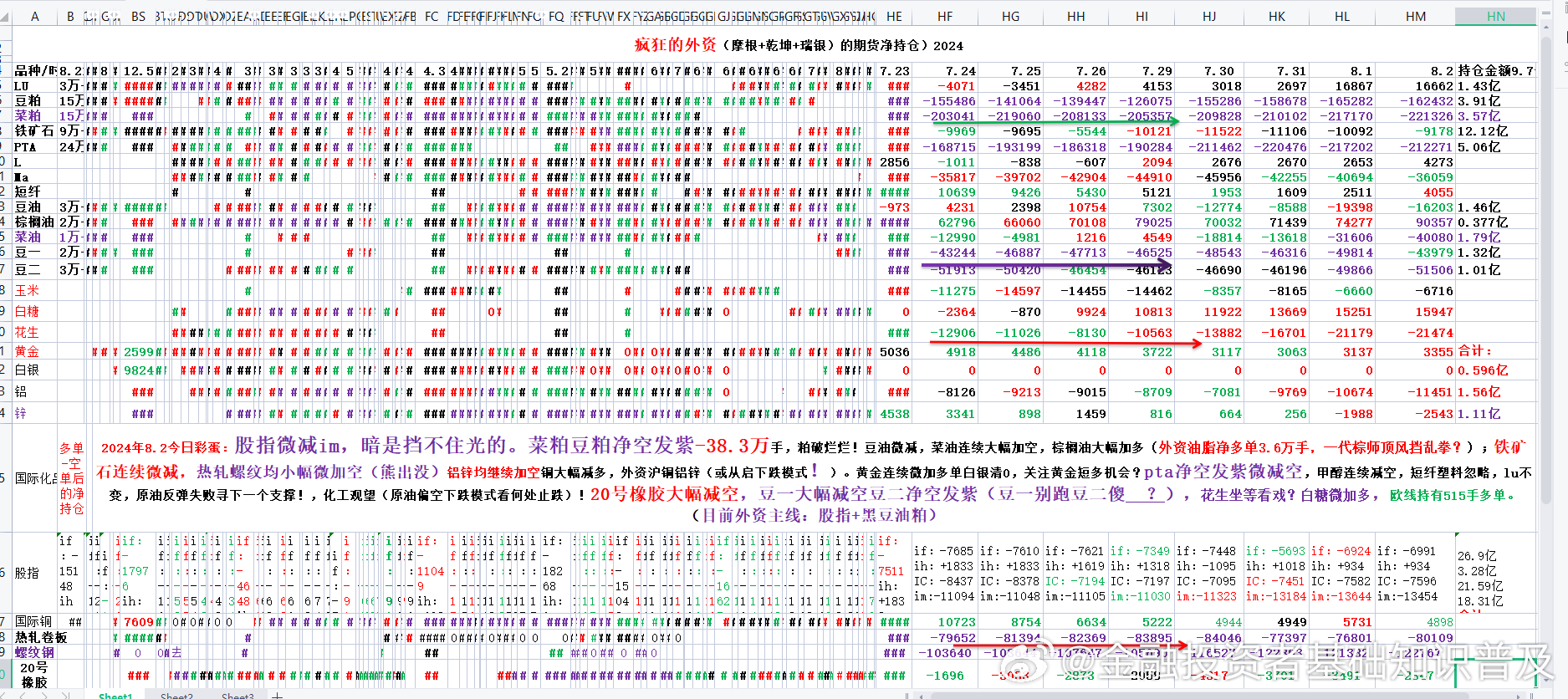Click the 黄金 value 5036

point(894,352)
